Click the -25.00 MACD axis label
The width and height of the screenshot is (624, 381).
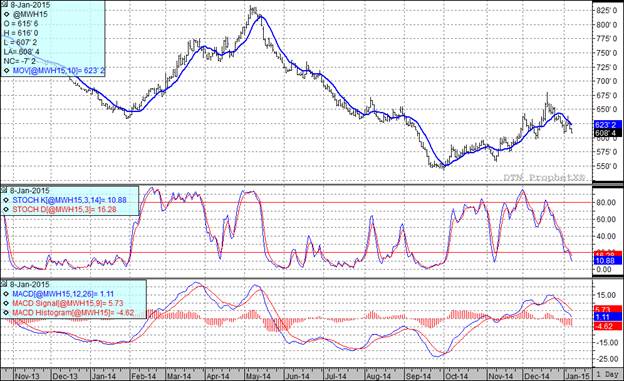point(606,359)
